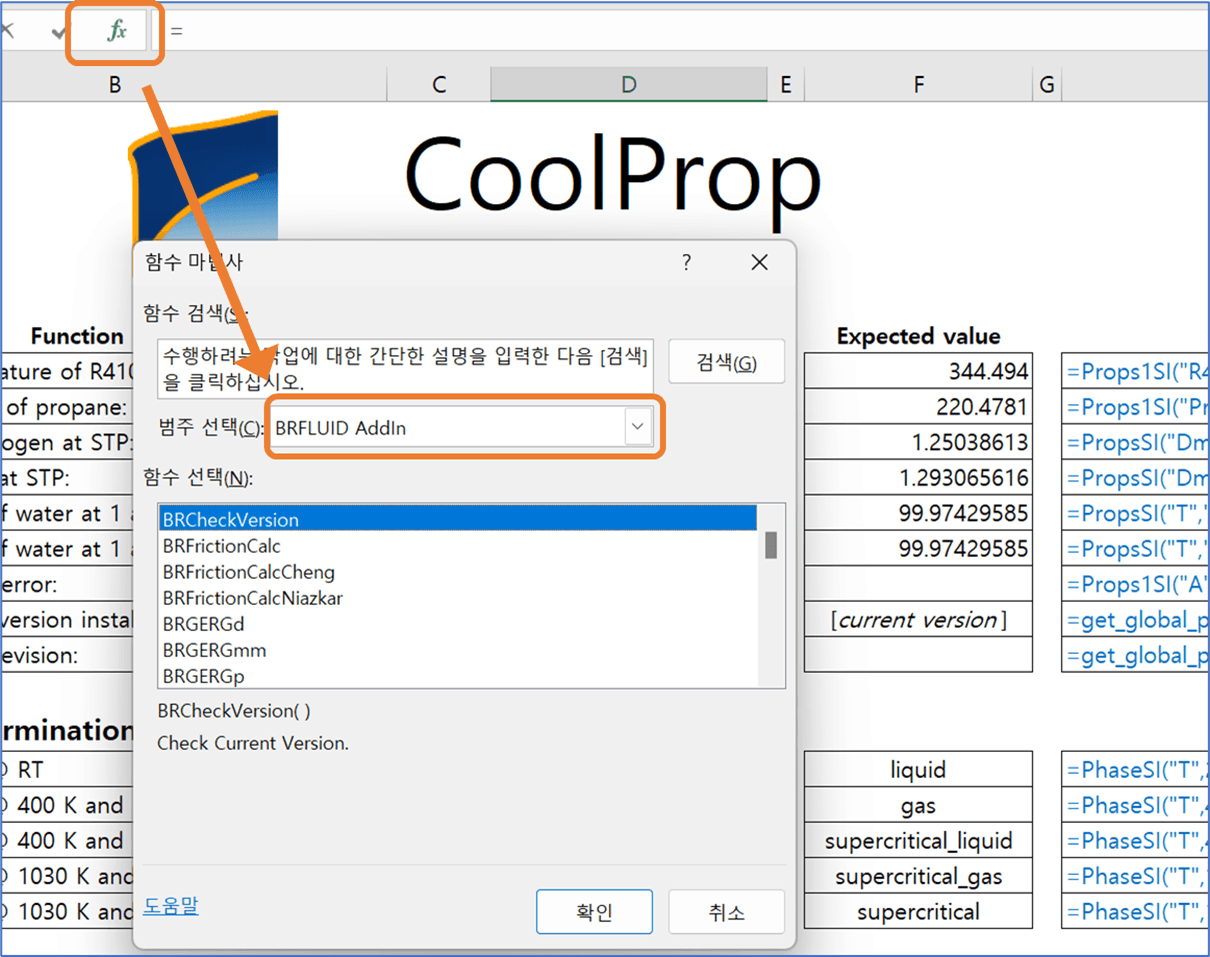Click the function search description field
1210x957 pixels.
click(x=405, y=368)
